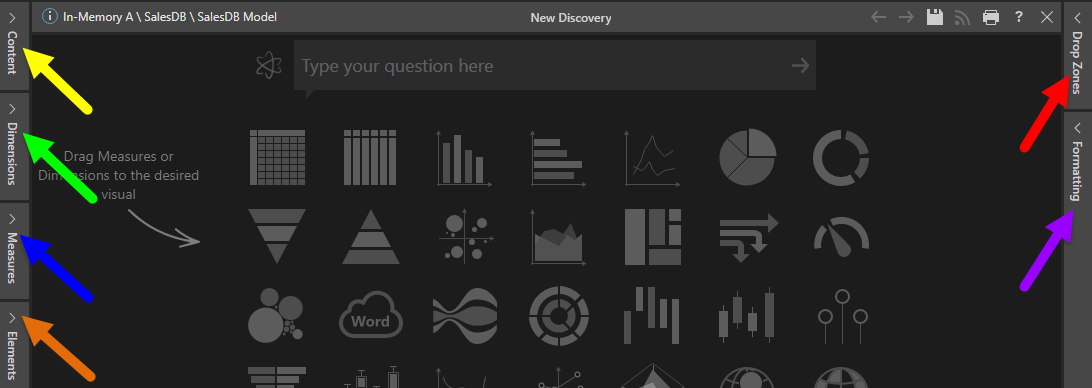Click the save disk icon
Screen dimensions: 1092x388
[x=935, y=17]
